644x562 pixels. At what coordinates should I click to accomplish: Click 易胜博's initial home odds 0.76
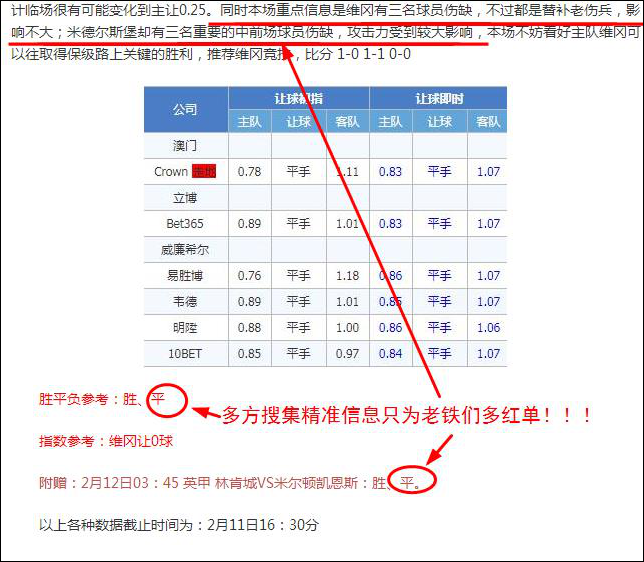pyautogui.click(x=249, y=276)
